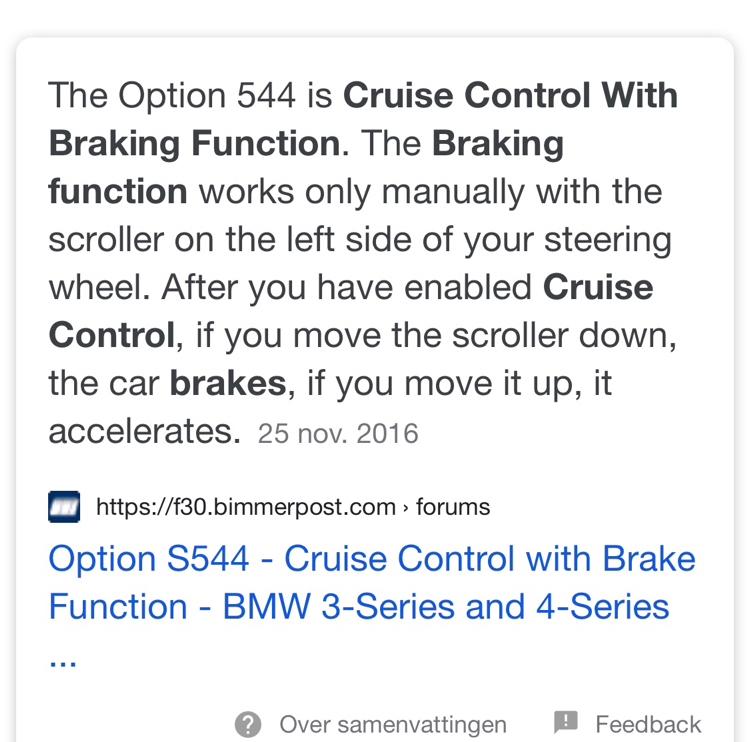
Task: Click the Bimmerpost site favicon
Action: (x=65, y=507)
